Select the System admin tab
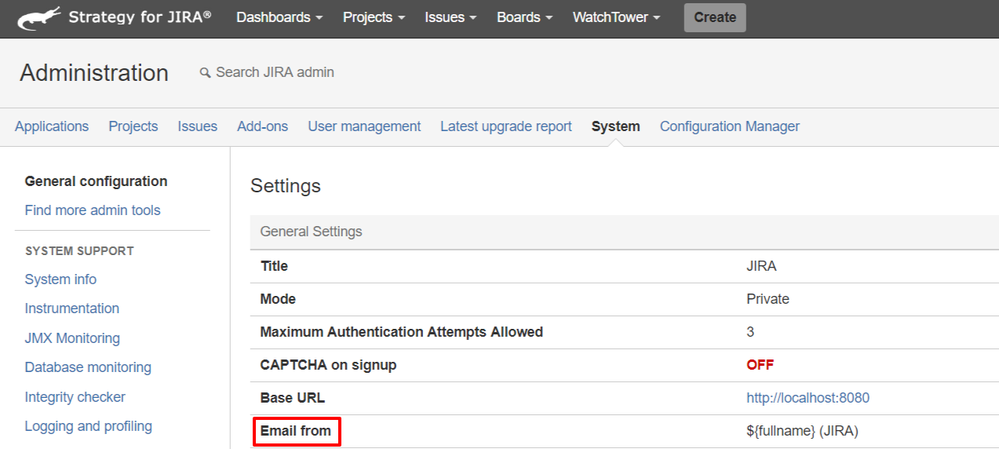The height and width of the screenshot is (449, 999). [615, 126]
